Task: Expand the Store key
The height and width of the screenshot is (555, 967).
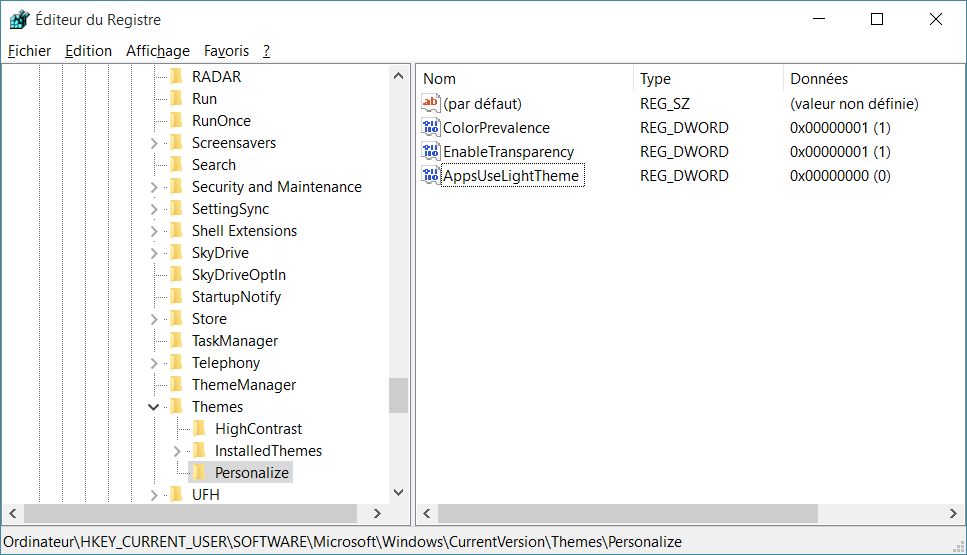Action: (154, 319)
